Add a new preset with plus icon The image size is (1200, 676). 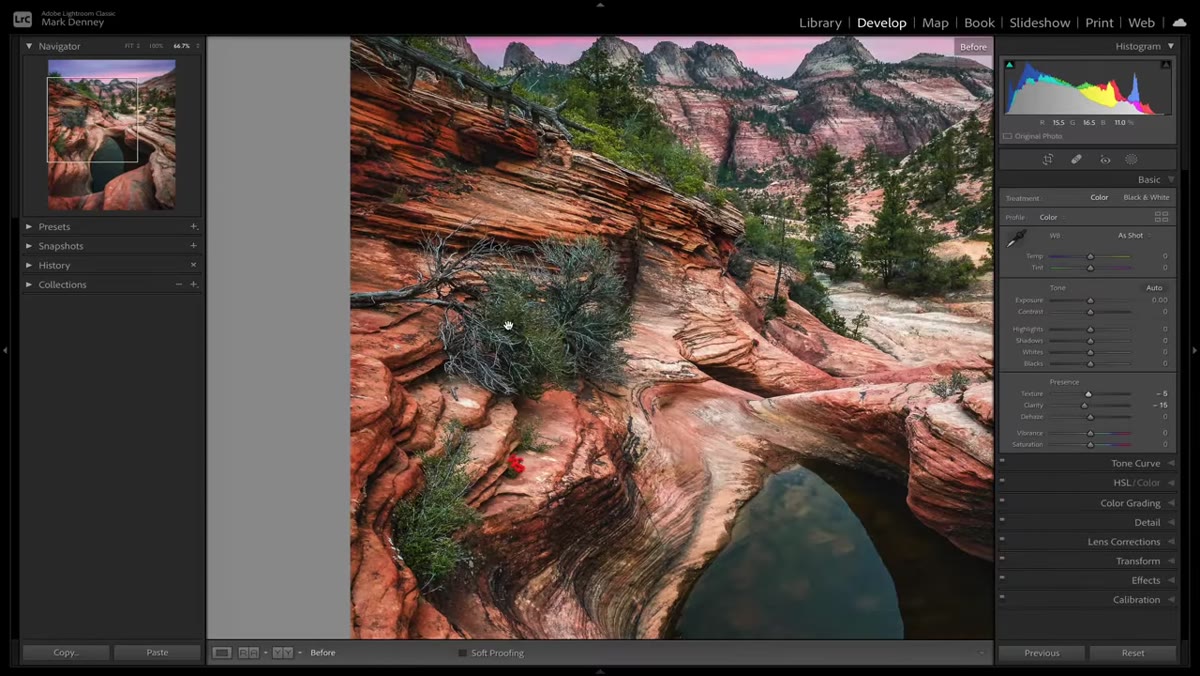tap(194, 227)
